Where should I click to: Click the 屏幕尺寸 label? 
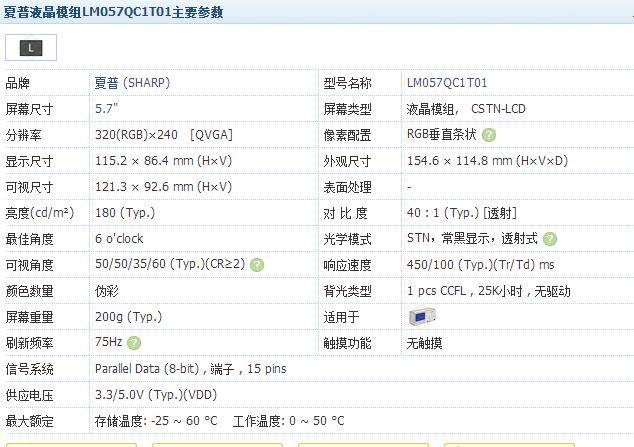coord(29,109)
